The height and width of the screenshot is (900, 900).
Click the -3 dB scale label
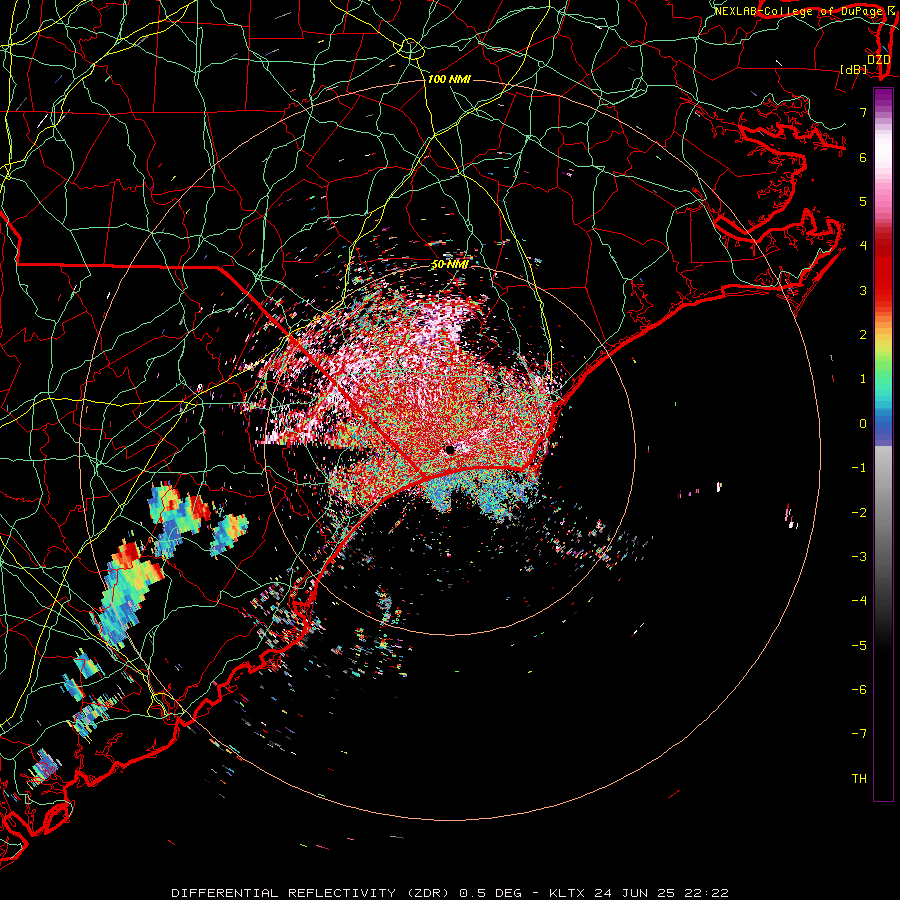coord(859,557)
